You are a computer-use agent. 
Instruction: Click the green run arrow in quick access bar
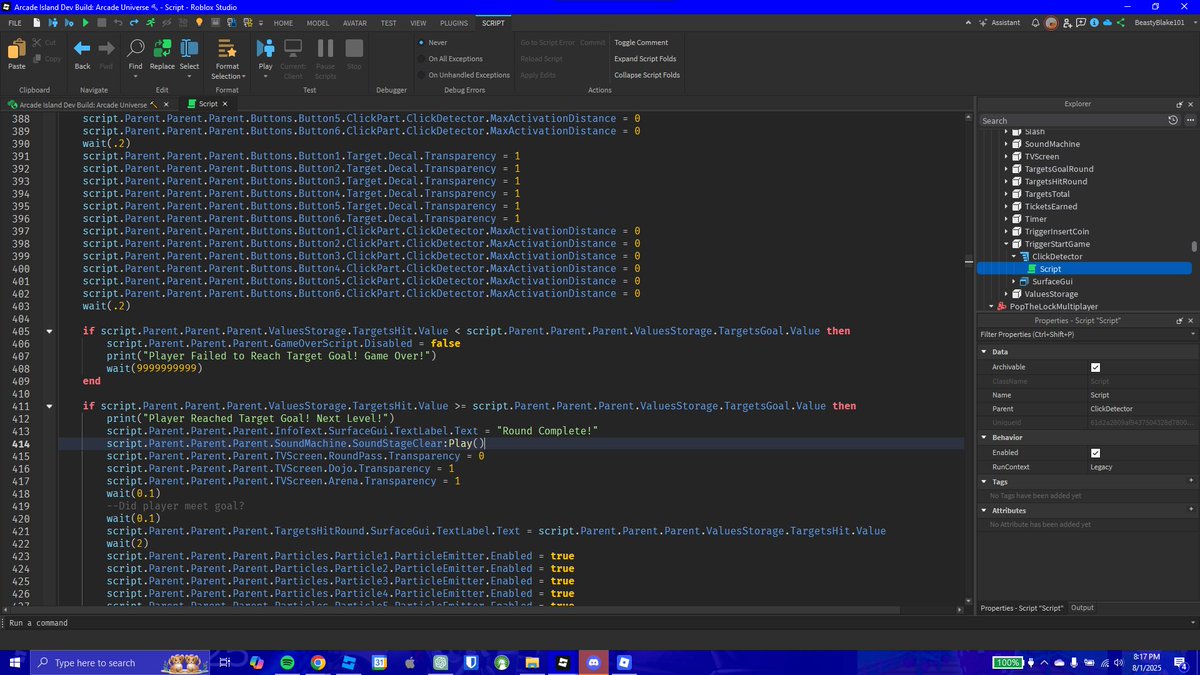tap(85, 22)
